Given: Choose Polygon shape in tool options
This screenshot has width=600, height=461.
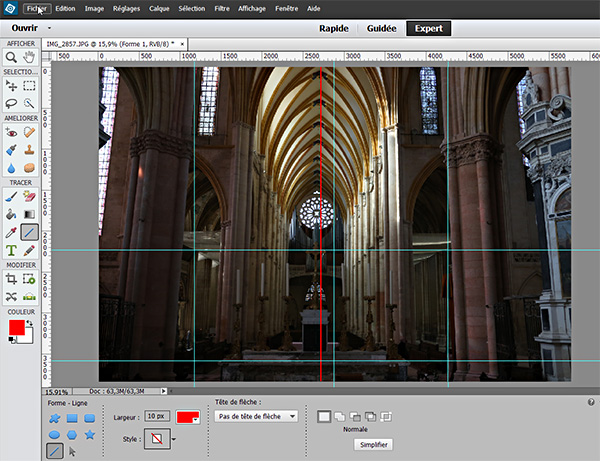Looking at the screenshot, I should pos(72,435).
